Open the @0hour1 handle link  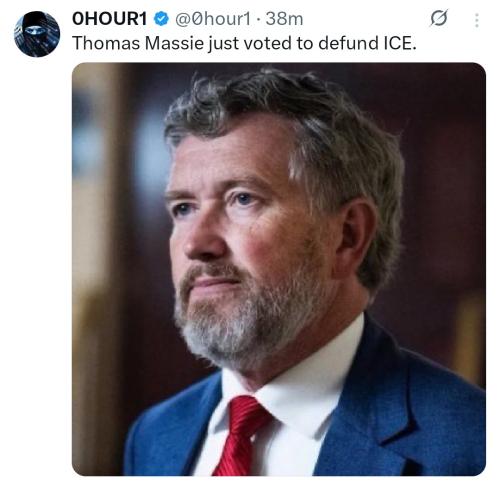tap(213, 19)
